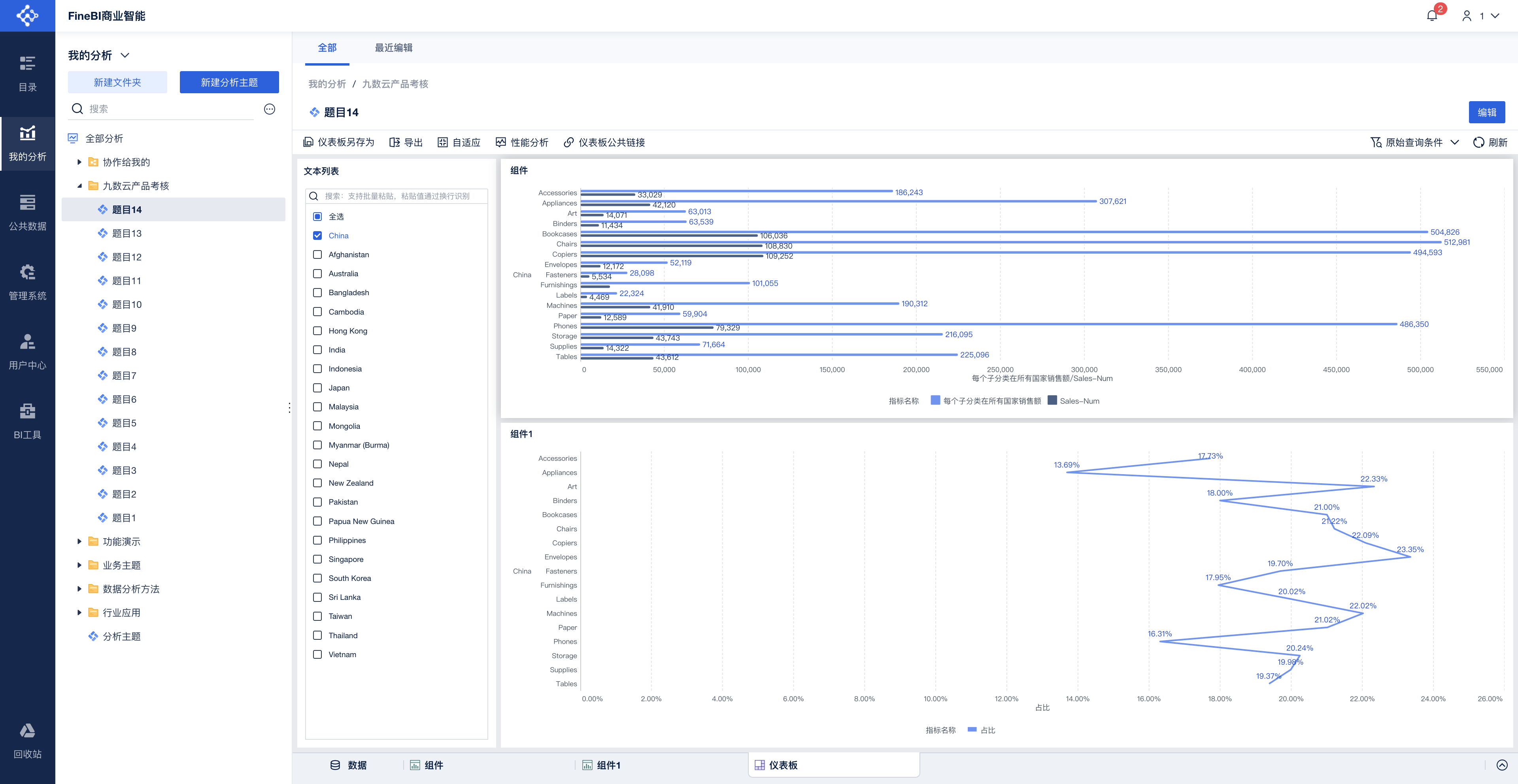This screenshot has height=784, width=1518.
Task: Click the collapse arrow at bottom right
Action: click(x=1502, y=765)
